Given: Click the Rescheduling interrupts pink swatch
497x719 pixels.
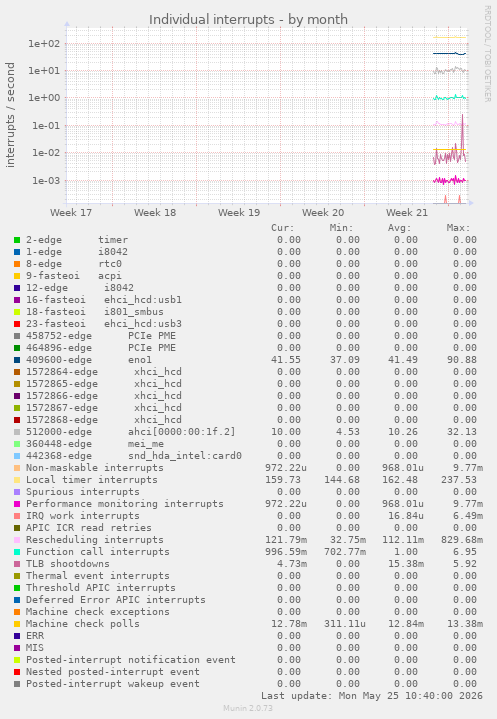Looking at the screenshot, I should coord(17,540).
